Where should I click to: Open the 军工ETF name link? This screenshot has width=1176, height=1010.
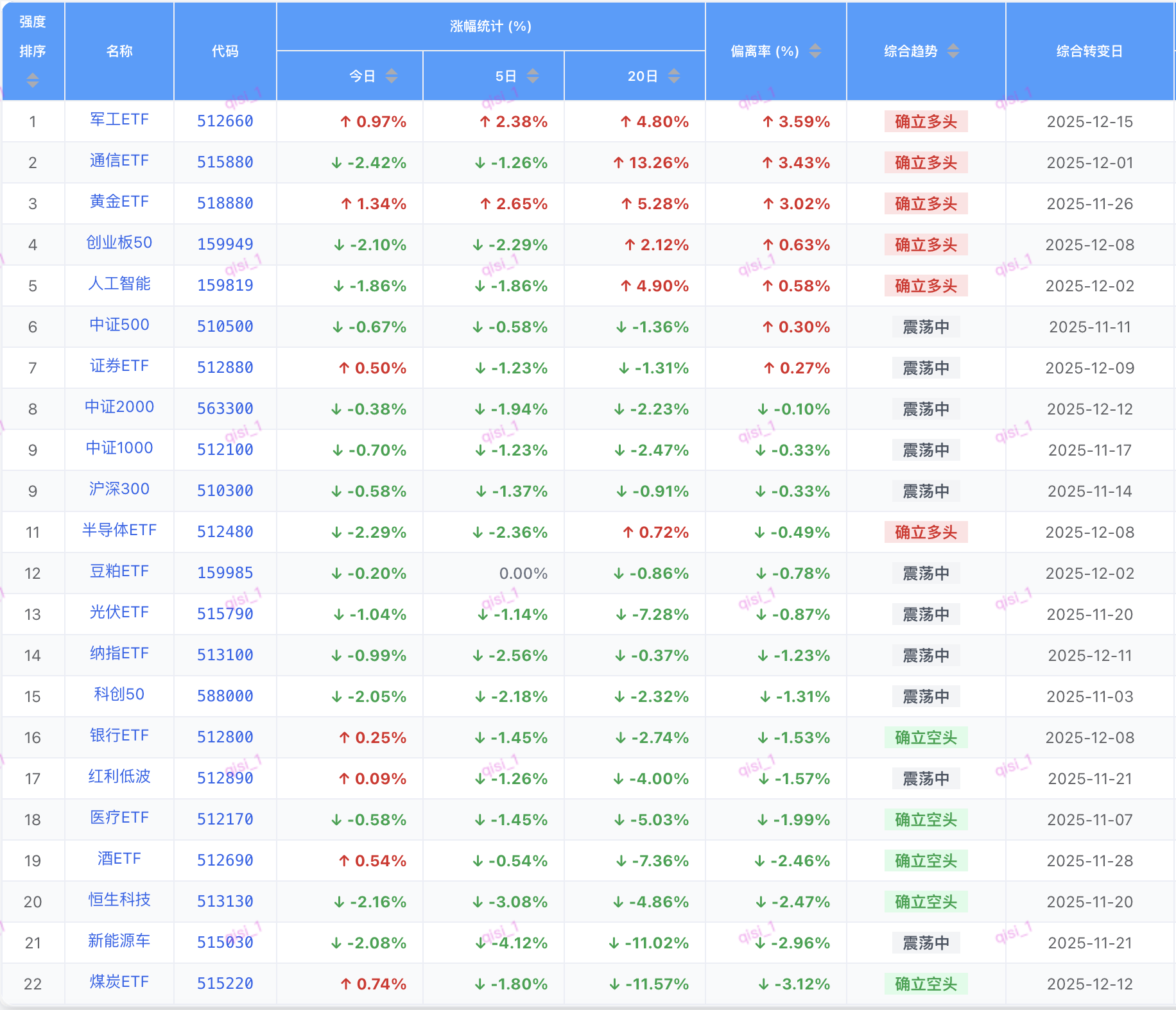(119, 120)
